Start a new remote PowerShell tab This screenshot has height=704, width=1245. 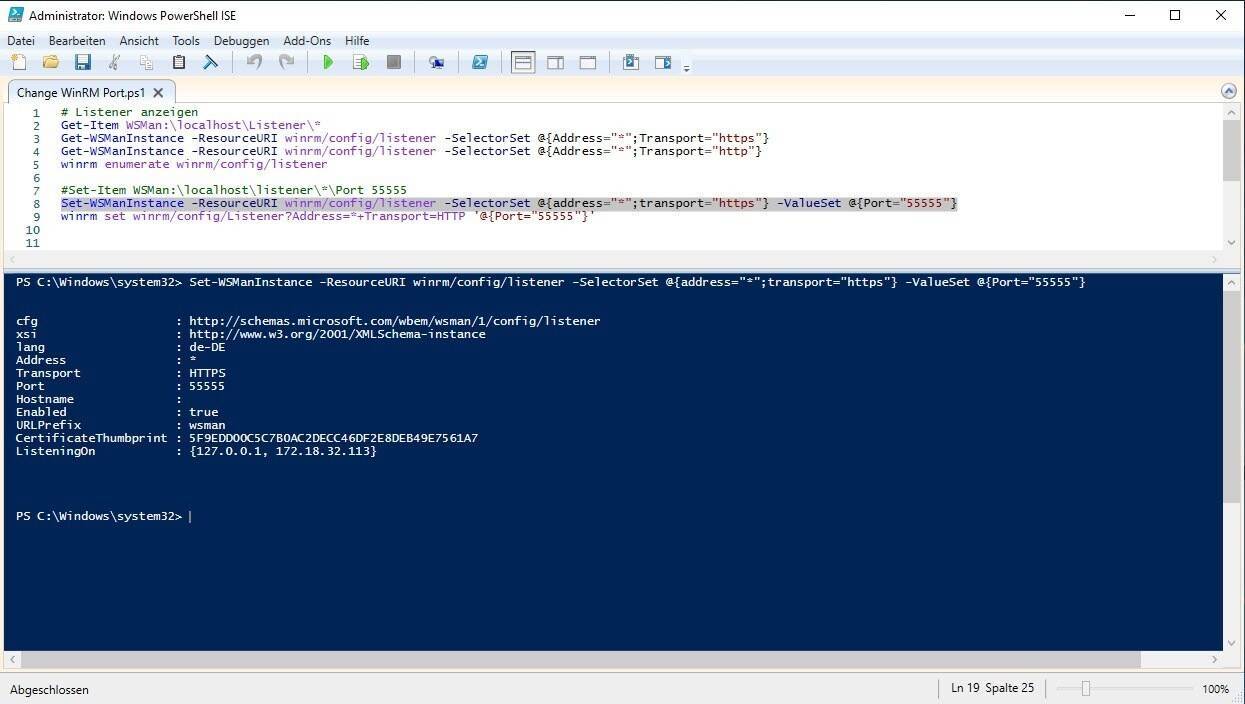coord(436,63)
